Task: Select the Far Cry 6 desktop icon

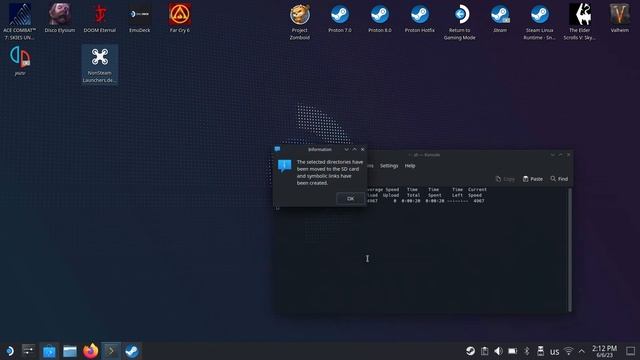Action: [180, 18]
